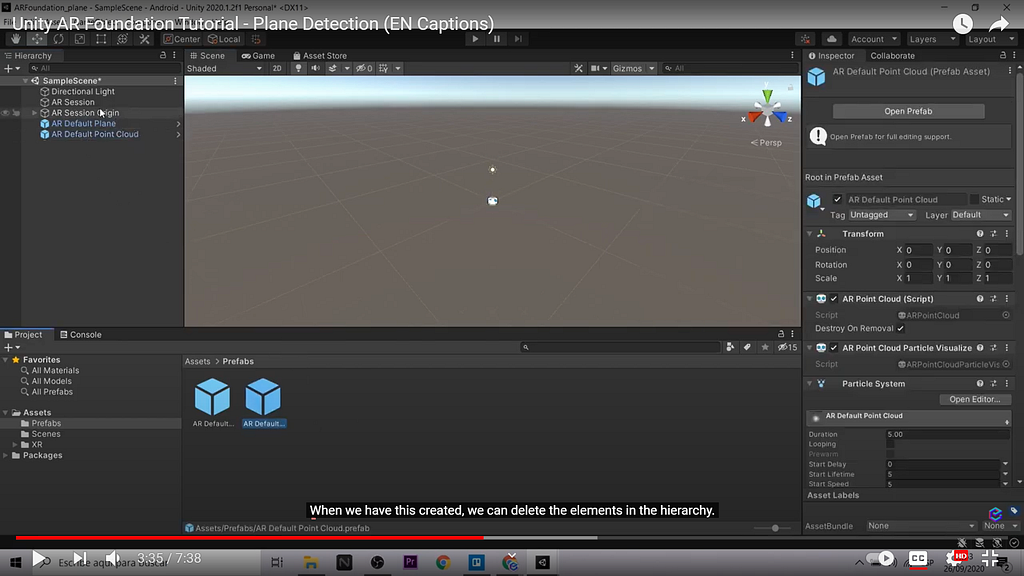Toggle the Particle System Looping checkbox
1024x576 pixels.
(890, 444)
